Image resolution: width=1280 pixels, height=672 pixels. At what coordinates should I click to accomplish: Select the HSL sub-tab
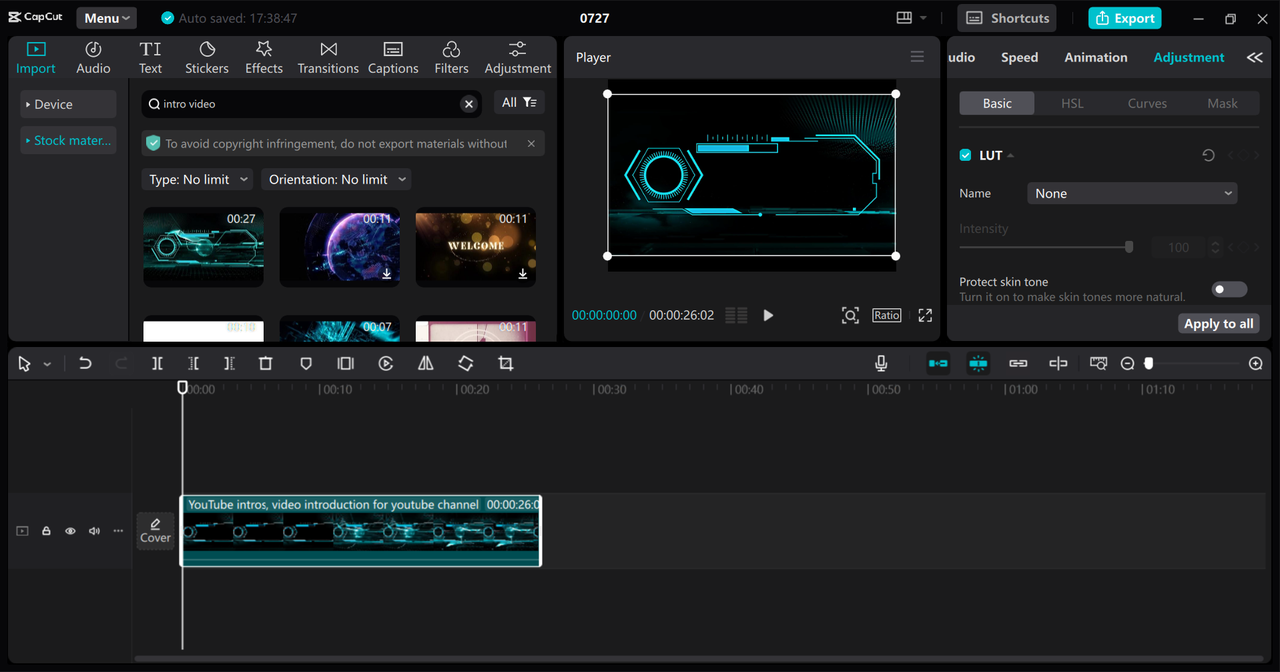coord(1072,103)
